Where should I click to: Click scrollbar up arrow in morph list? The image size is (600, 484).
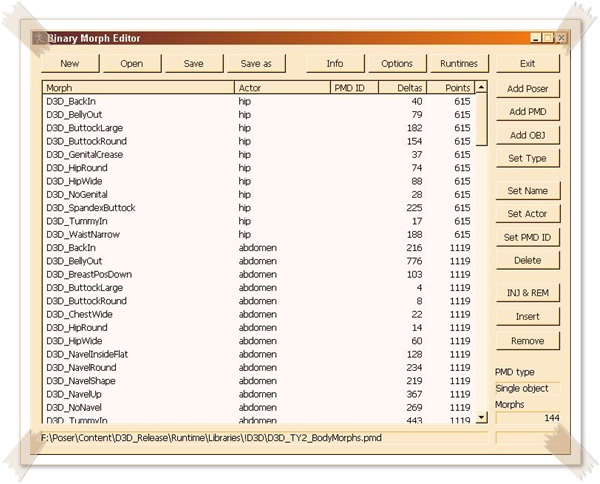click(481, 87)
